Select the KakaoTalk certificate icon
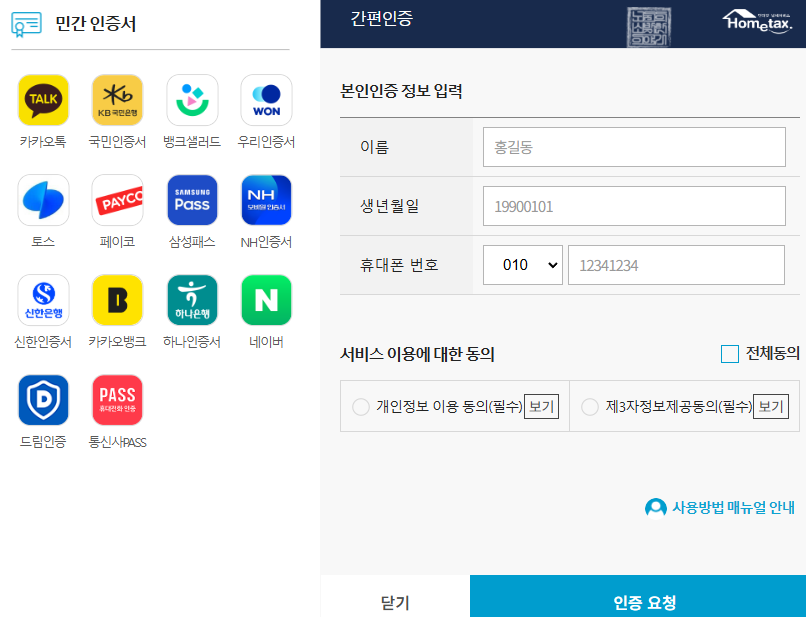The height and width of the screenshot is (617, 806). click(x=43, y=100)
